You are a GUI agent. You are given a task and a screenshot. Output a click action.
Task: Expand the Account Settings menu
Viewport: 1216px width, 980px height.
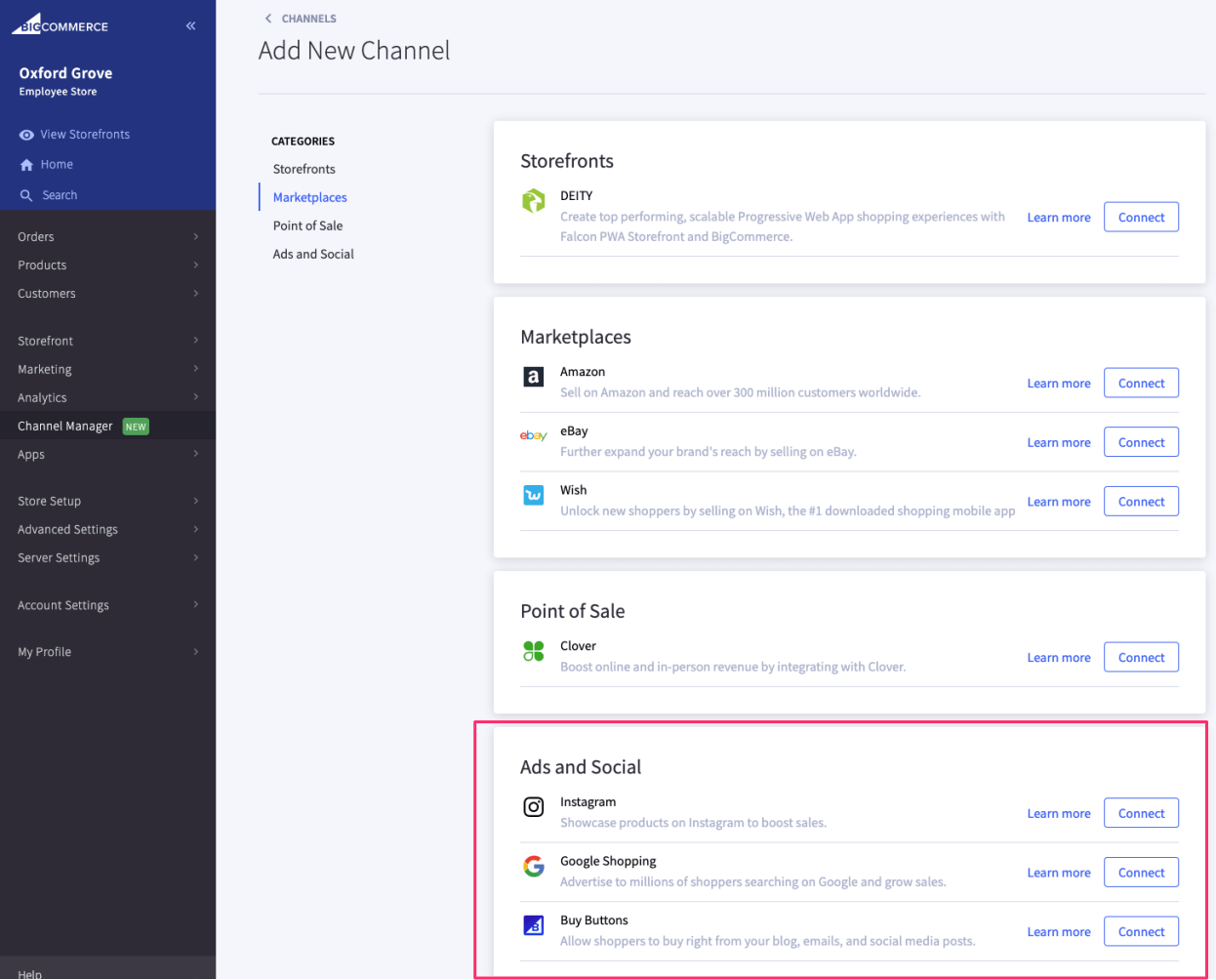point(107,605)
